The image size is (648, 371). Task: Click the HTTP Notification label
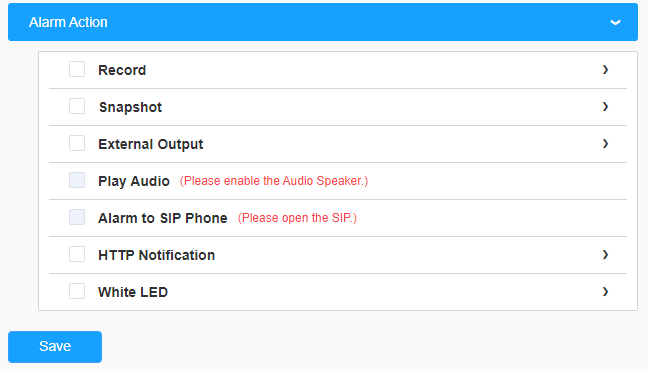(157, 255)
